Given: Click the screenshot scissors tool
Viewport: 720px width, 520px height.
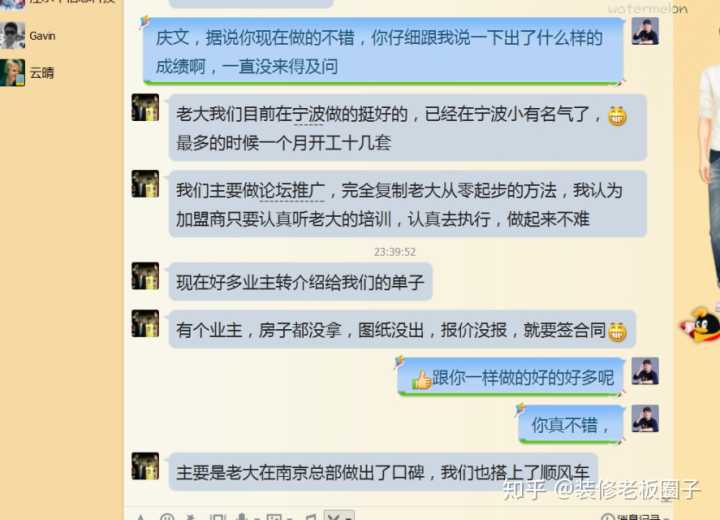Looking at the screenshot, I should tap(334, 517).
